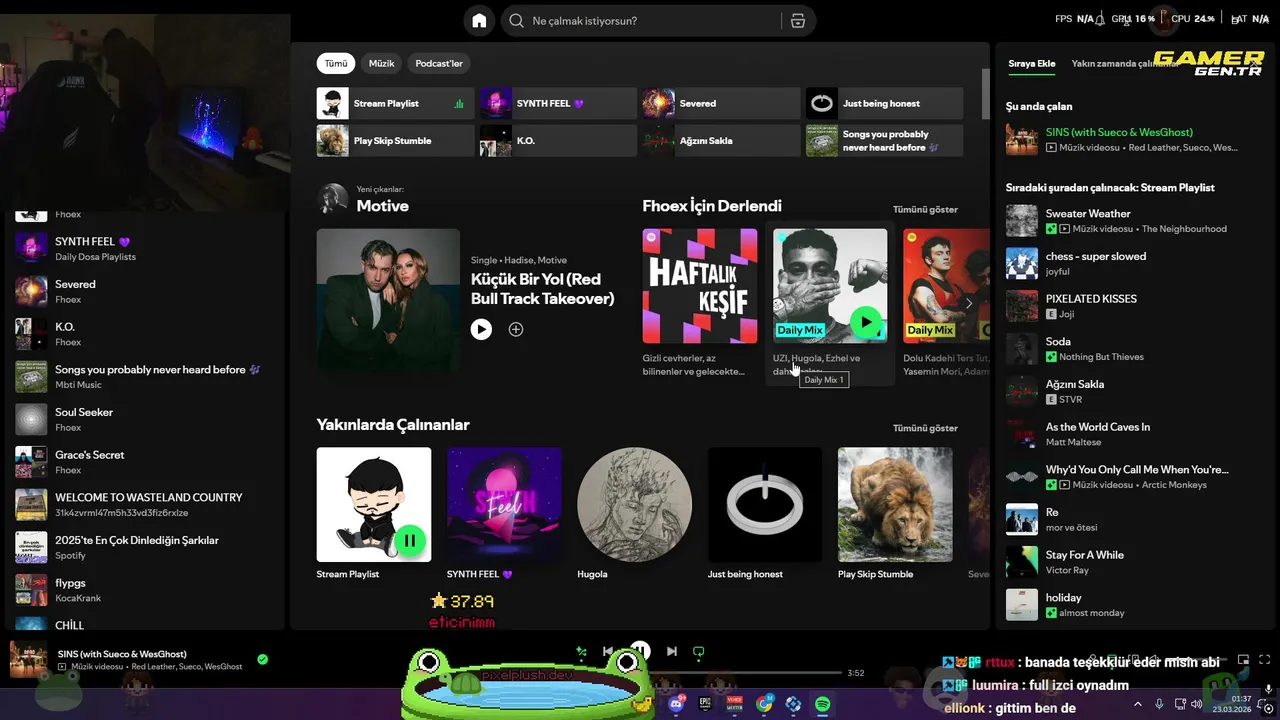This screenshot has width=1280, height=720.
Task: Open the taskbar volume icon
Action: pos(1197,704)
